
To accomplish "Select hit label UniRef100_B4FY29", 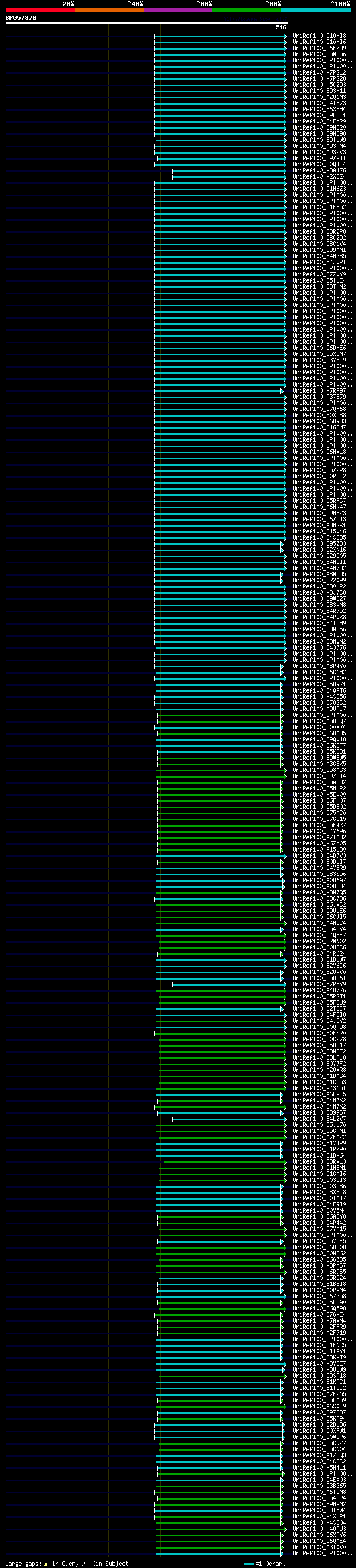I will tap(319, 121).
